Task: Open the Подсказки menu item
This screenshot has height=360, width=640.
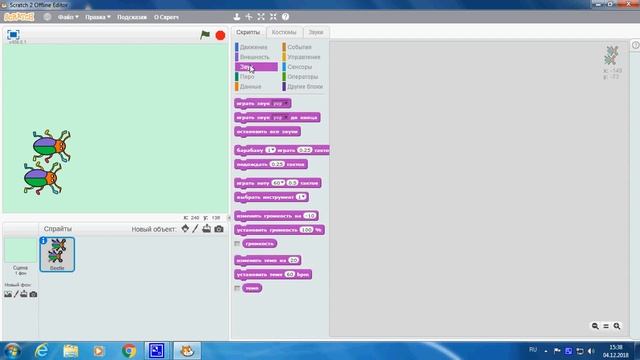Action: 132,17
